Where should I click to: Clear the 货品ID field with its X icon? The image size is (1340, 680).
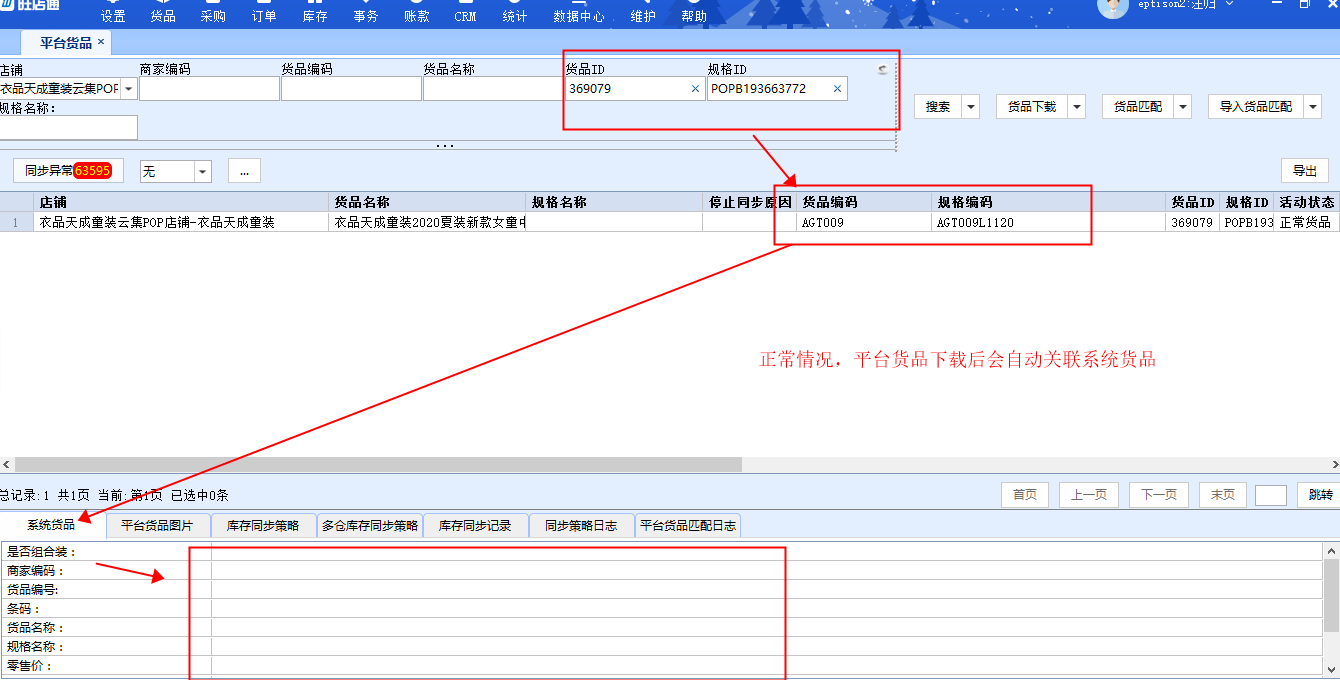tap(695, 89)
